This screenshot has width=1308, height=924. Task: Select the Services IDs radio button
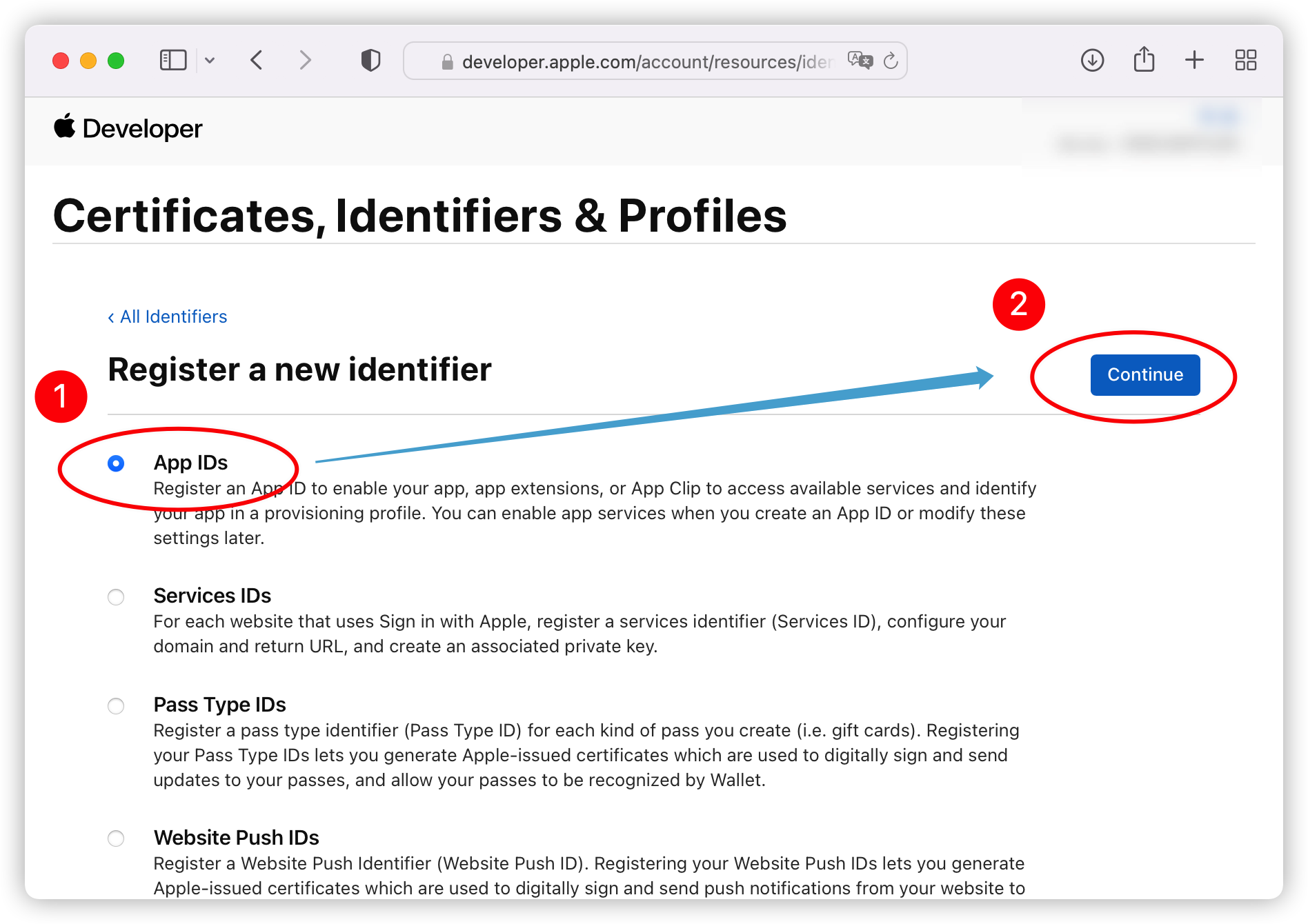click(x=116, y=596)
